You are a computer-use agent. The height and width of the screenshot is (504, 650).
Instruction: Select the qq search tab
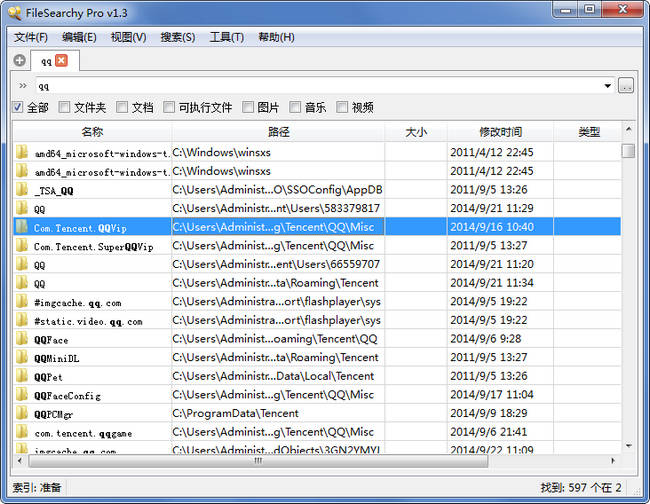coord(46,61)
